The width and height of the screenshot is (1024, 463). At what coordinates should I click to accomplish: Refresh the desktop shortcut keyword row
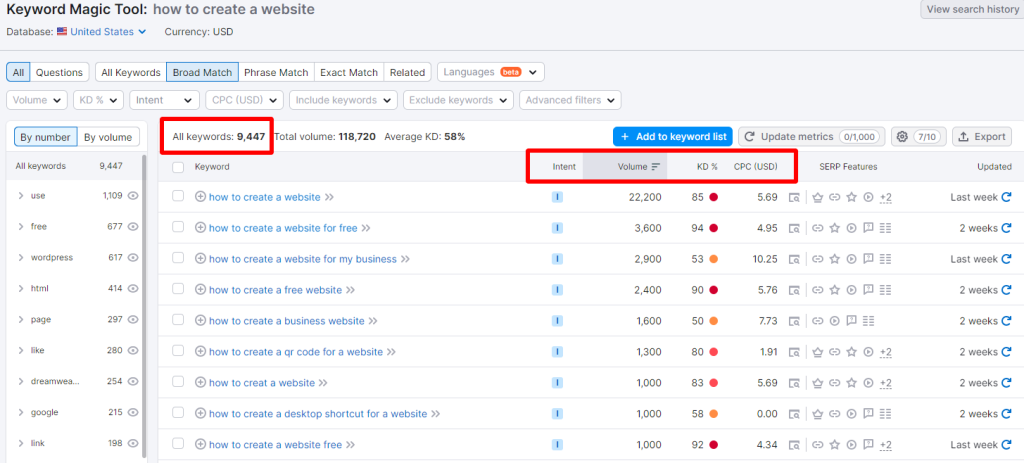coord(1006,414)
